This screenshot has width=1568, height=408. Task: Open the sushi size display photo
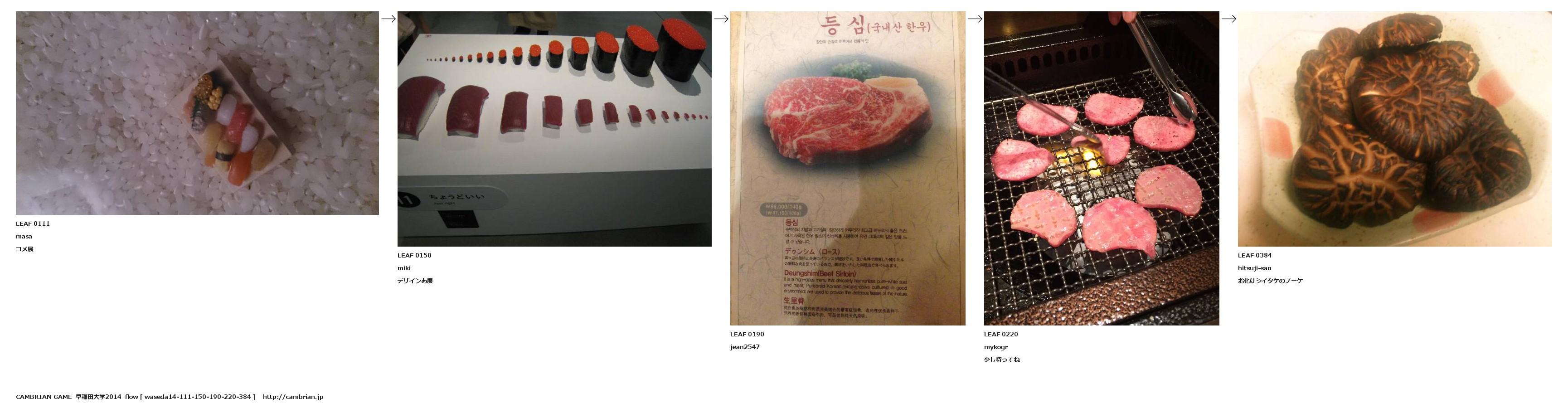(x=554, y=128)
